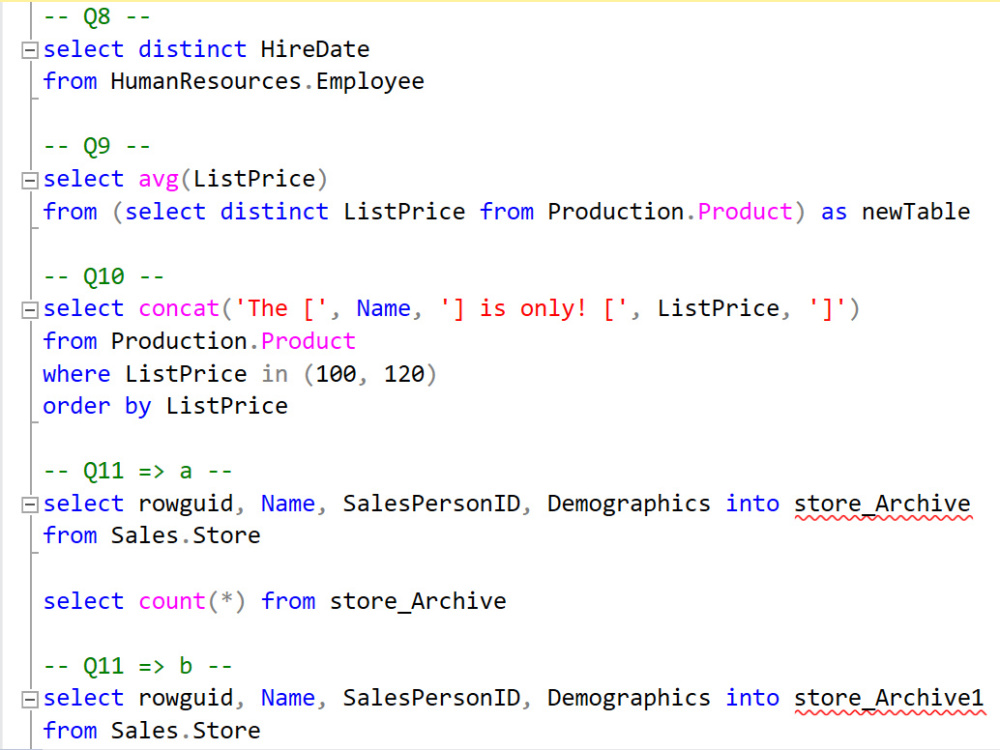1000x750 pixels.
Task: Collapse the Q9 select avg(ListPrice) block
Action: pos(29,180)
